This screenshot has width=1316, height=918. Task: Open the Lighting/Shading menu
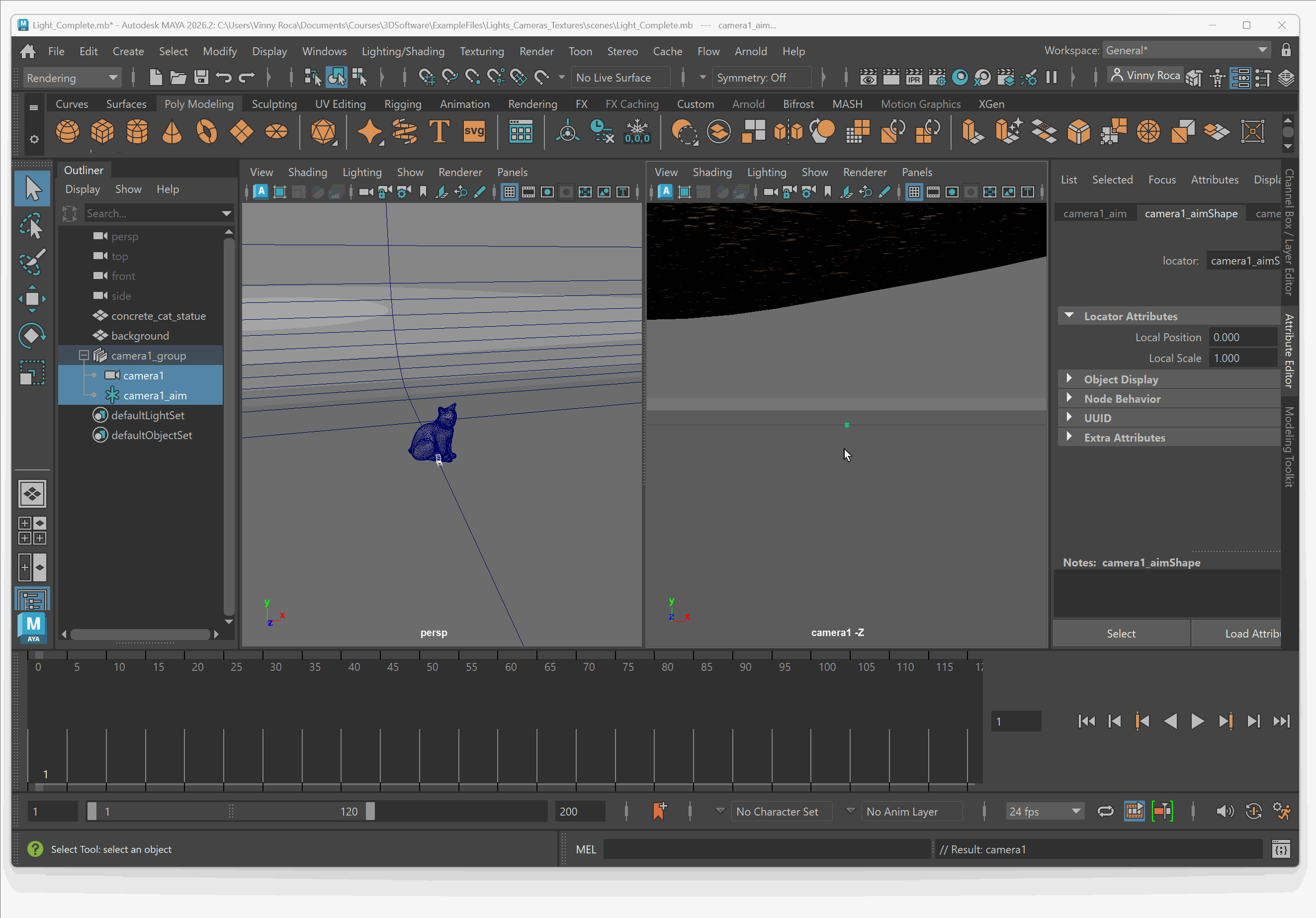[x=403, y=51]
